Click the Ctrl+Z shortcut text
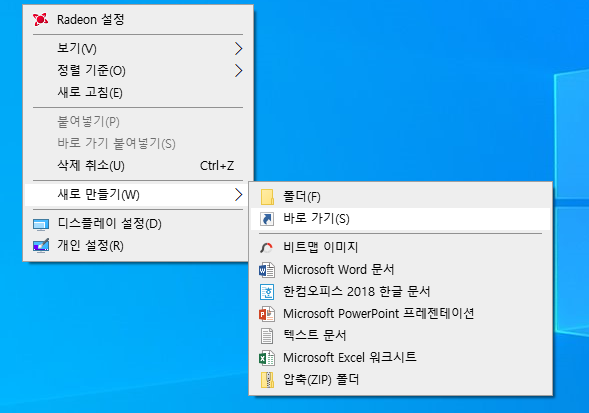Screen dimensions: 589x413 pyautogui.click(x=217, y=166)
